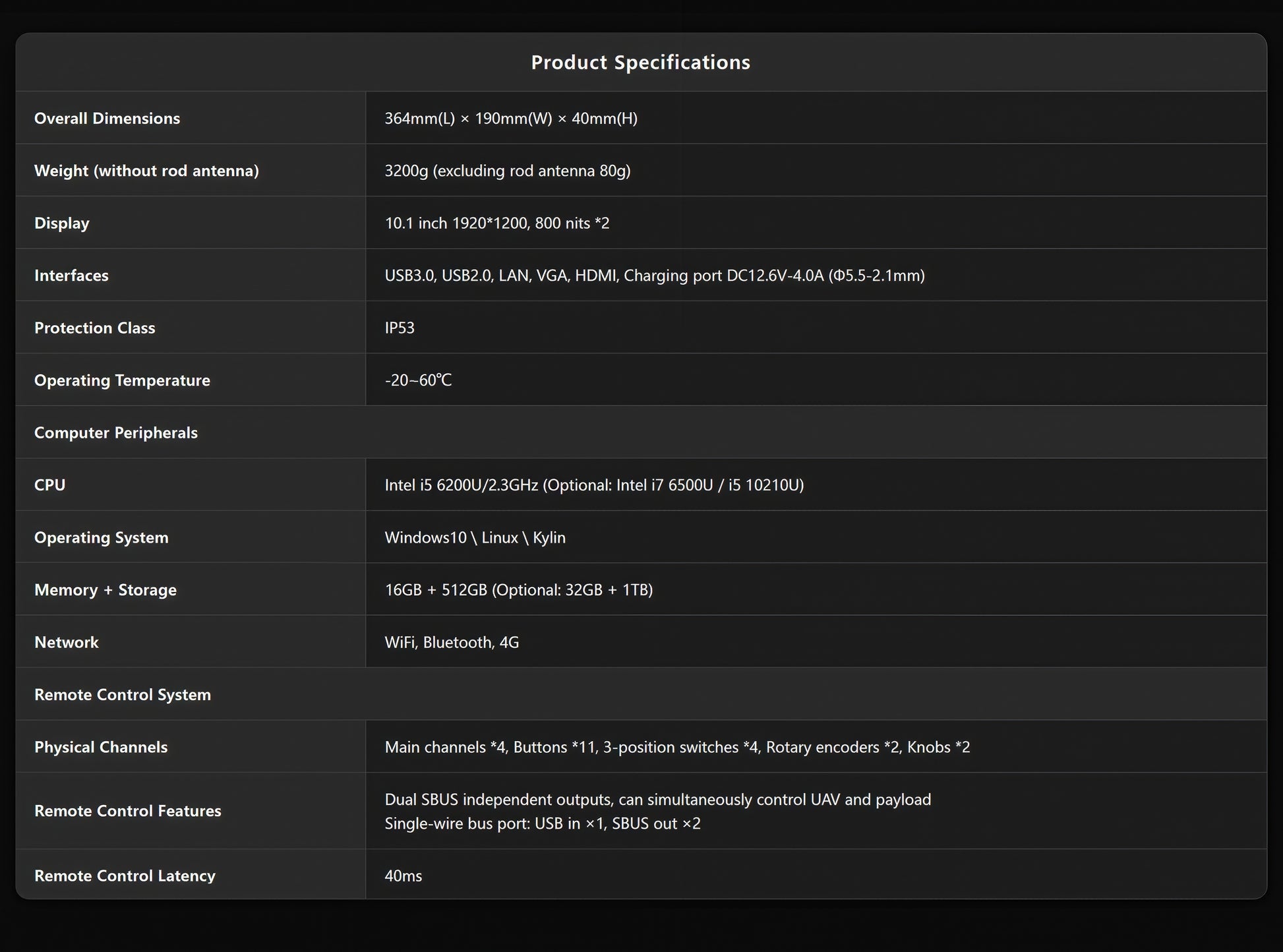Click the Intel i5 6200U CPU value

[594, 485]
